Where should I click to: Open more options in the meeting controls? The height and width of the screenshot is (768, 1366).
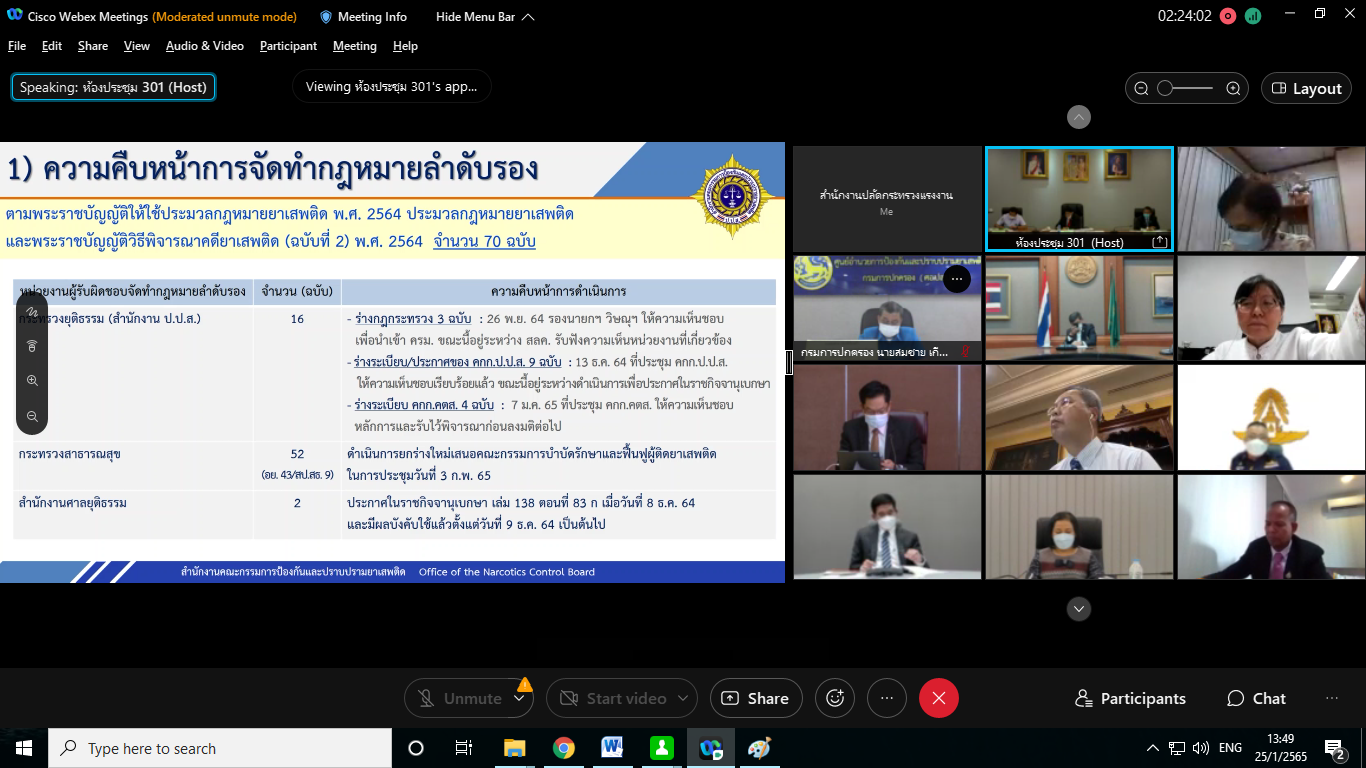(x=886, y=698)
